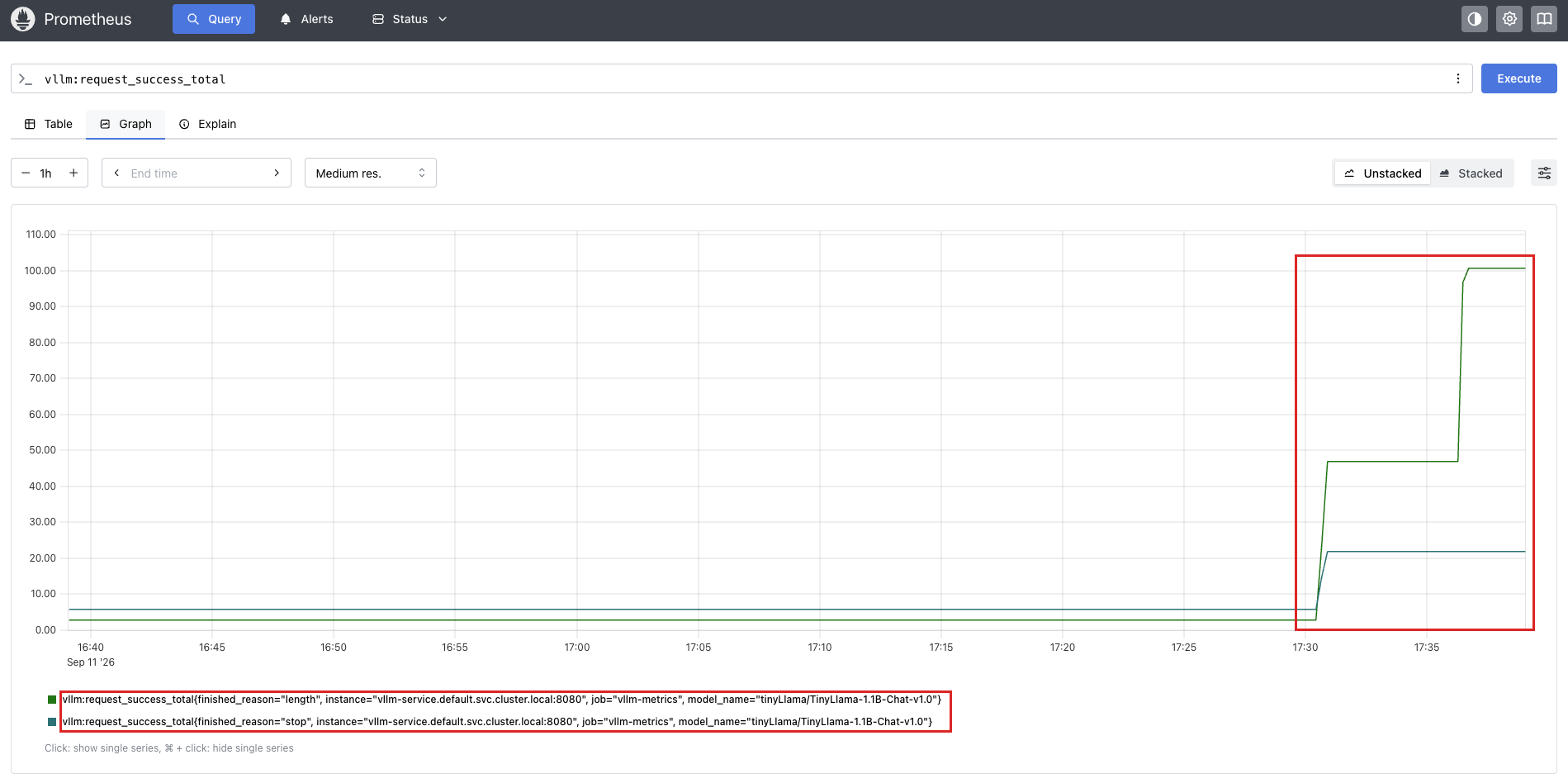Open the Query page
Image resolution: width=1568 pixels, height=783 pixels.
pyautogui.click(x=214, y=19)
